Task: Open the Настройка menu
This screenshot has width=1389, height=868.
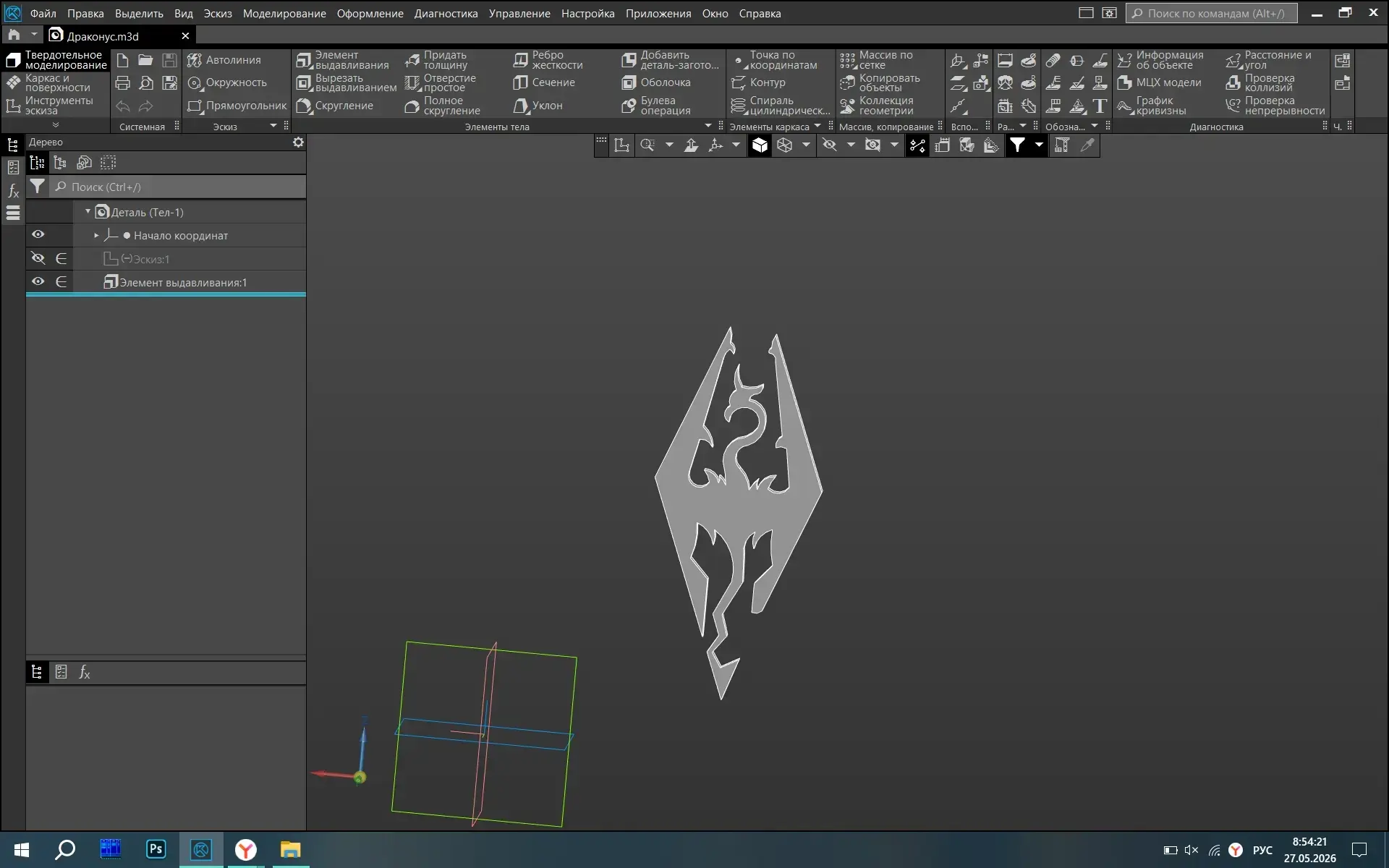Action: click(x=588, y=13)
